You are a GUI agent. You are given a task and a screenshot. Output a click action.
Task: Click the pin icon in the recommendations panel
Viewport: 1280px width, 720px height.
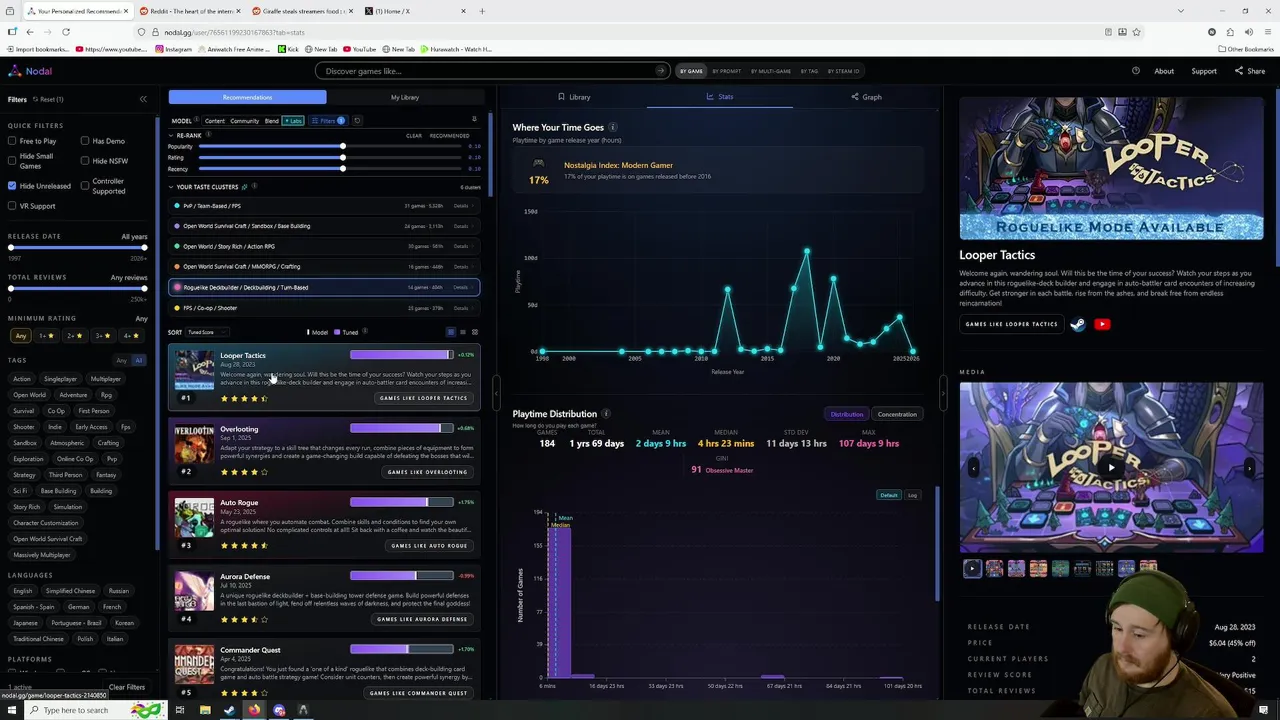coord(474,120)
